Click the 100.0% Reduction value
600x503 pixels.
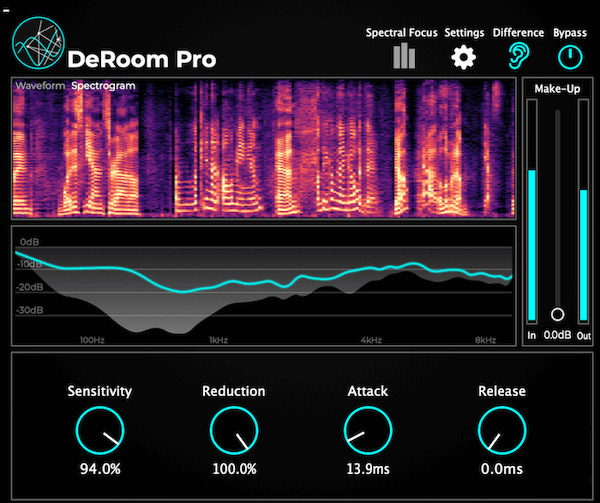click(234, 468)
